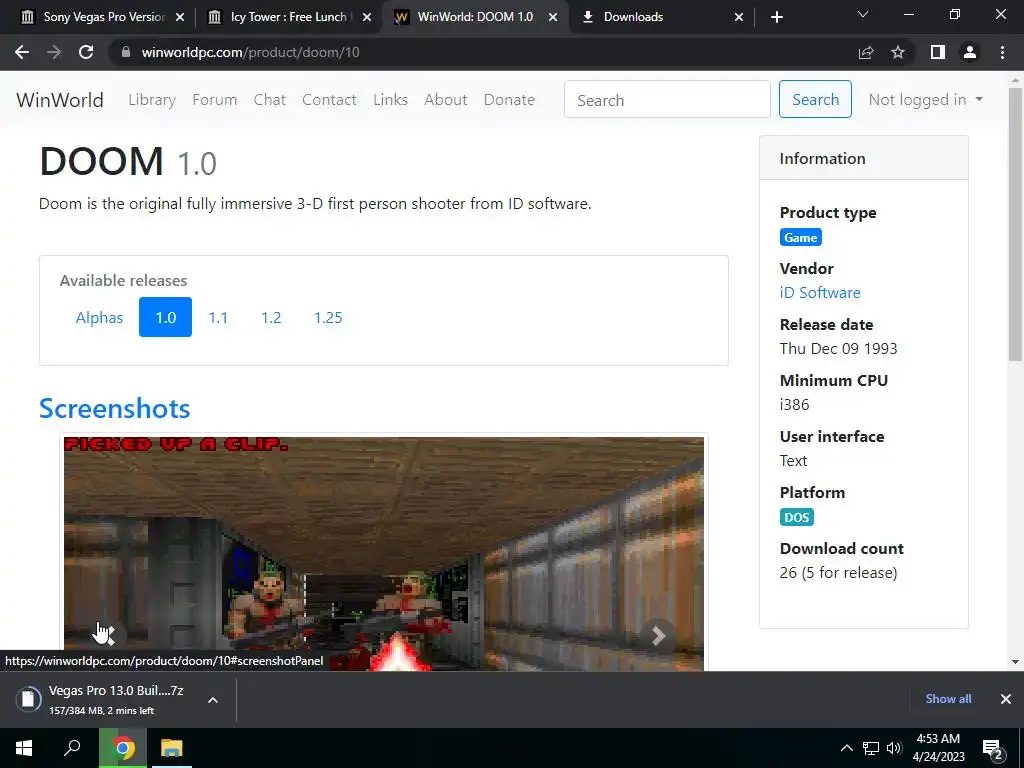Switch to the Icy Tower tab
This screenshot has height=768, width=1024.
[287, 17]
